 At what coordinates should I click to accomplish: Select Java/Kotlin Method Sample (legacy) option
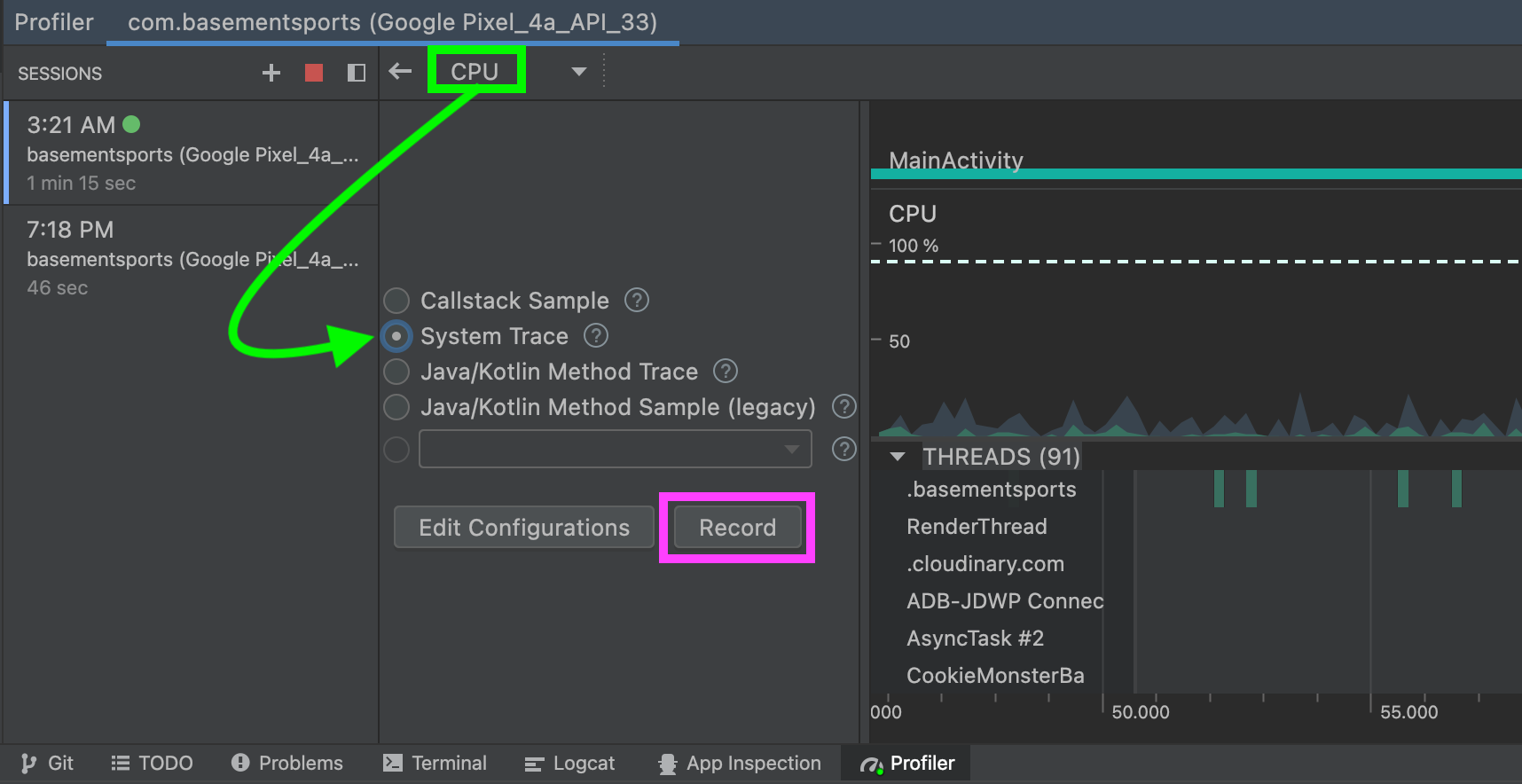[396, 407]
